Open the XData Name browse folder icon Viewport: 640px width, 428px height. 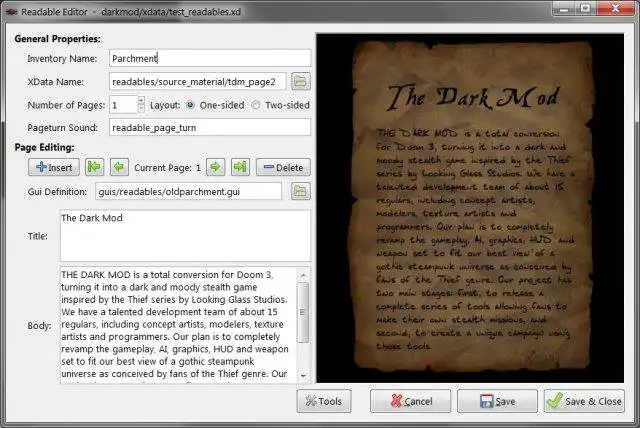(300, 81)
